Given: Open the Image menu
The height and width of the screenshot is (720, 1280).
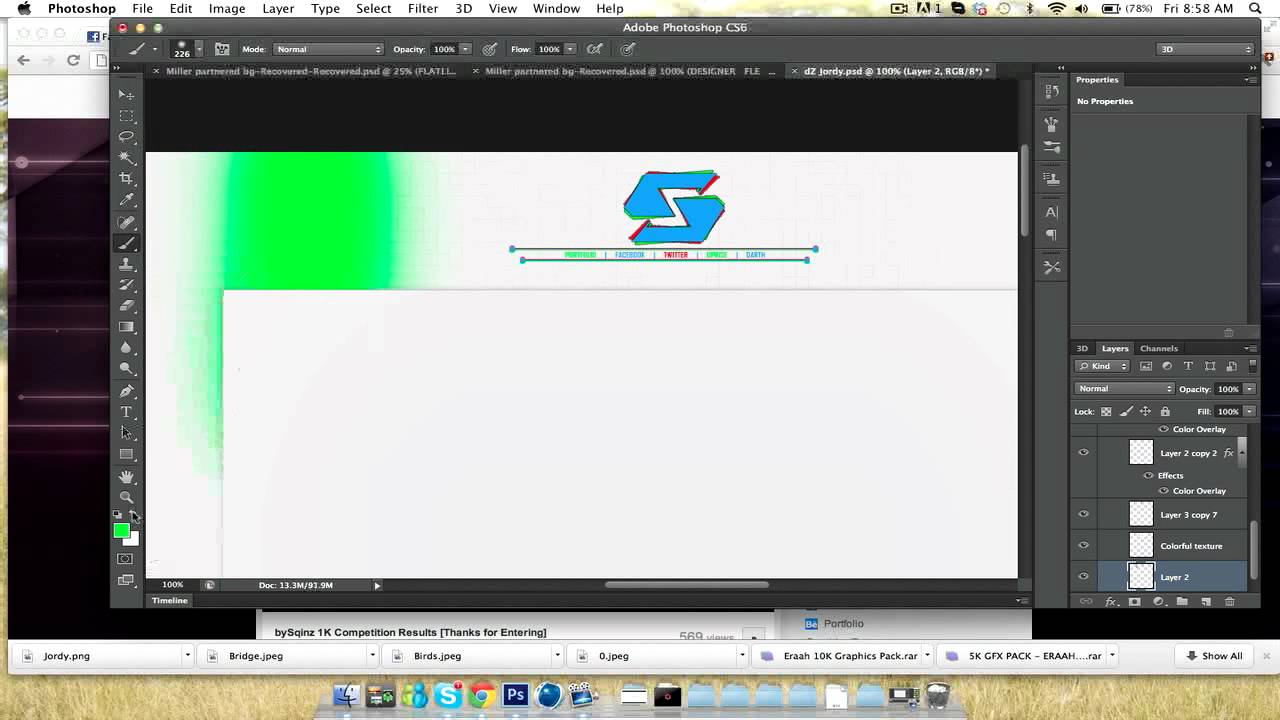Looking at the screenshot, I should click(227, 8).
